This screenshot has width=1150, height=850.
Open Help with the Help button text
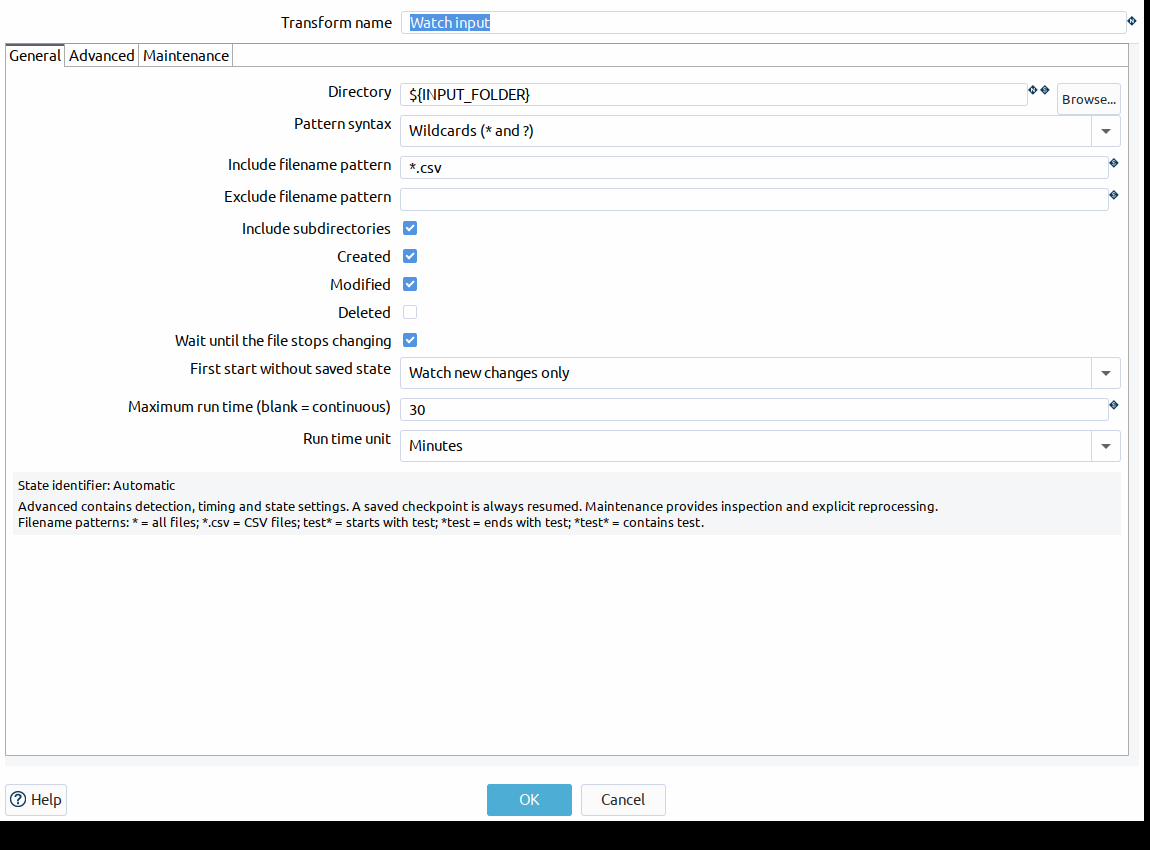coord(46,799)
